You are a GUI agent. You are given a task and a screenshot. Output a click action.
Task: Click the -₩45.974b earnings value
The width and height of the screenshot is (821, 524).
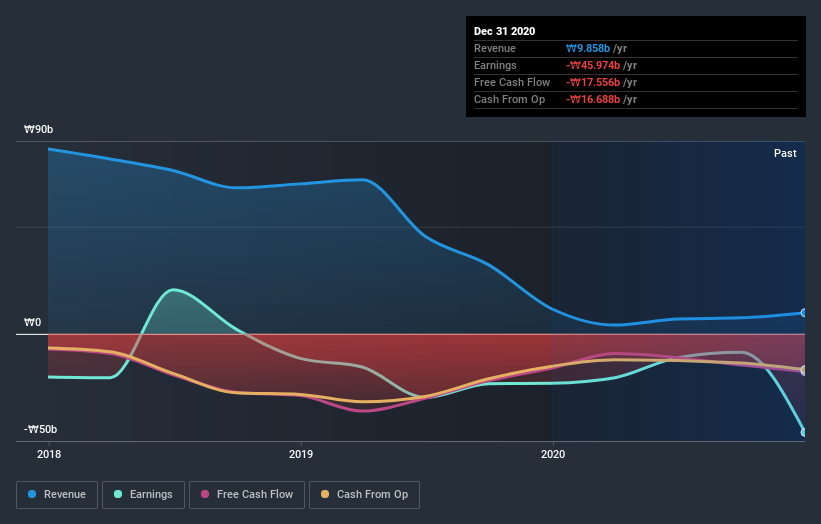(593, 65)
